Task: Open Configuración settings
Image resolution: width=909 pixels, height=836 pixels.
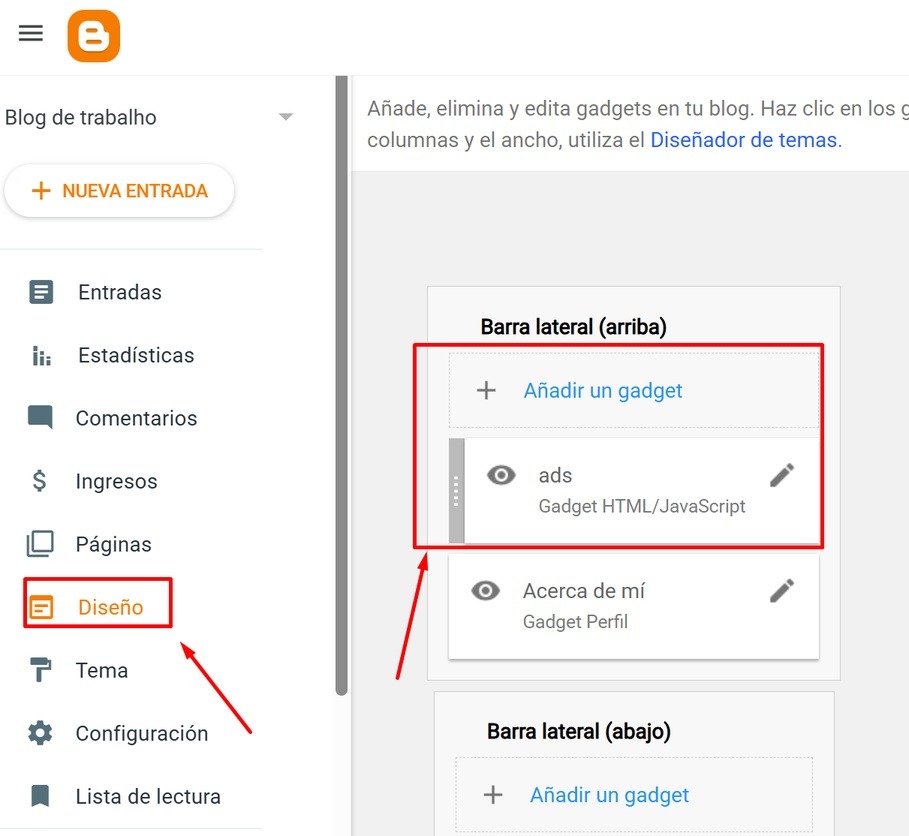Action: pyautogui.click(x=142, y=733)
